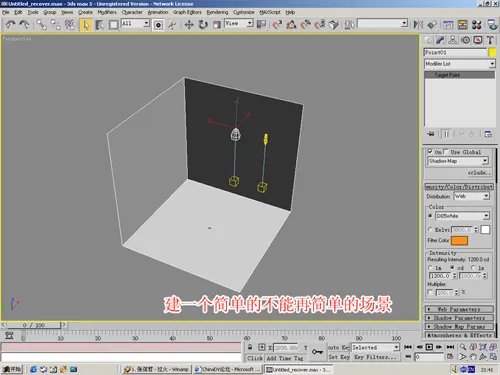This screenshot has width=500, height=375.
Task: Choose the Rectangular Selection Region tool
Action: click(x=114, y=25)
